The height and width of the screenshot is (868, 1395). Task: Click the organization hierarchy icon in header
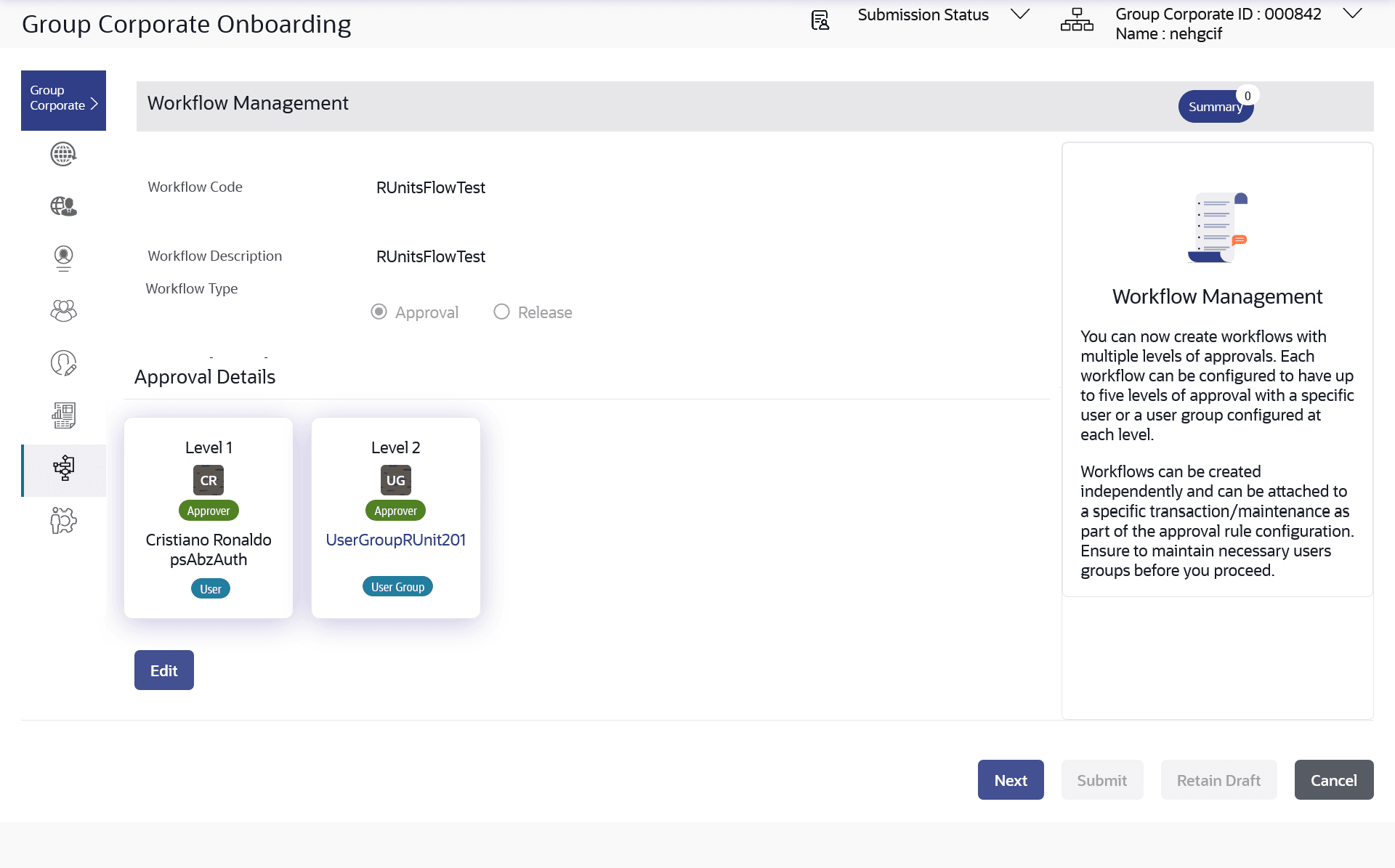(1076, 20)
